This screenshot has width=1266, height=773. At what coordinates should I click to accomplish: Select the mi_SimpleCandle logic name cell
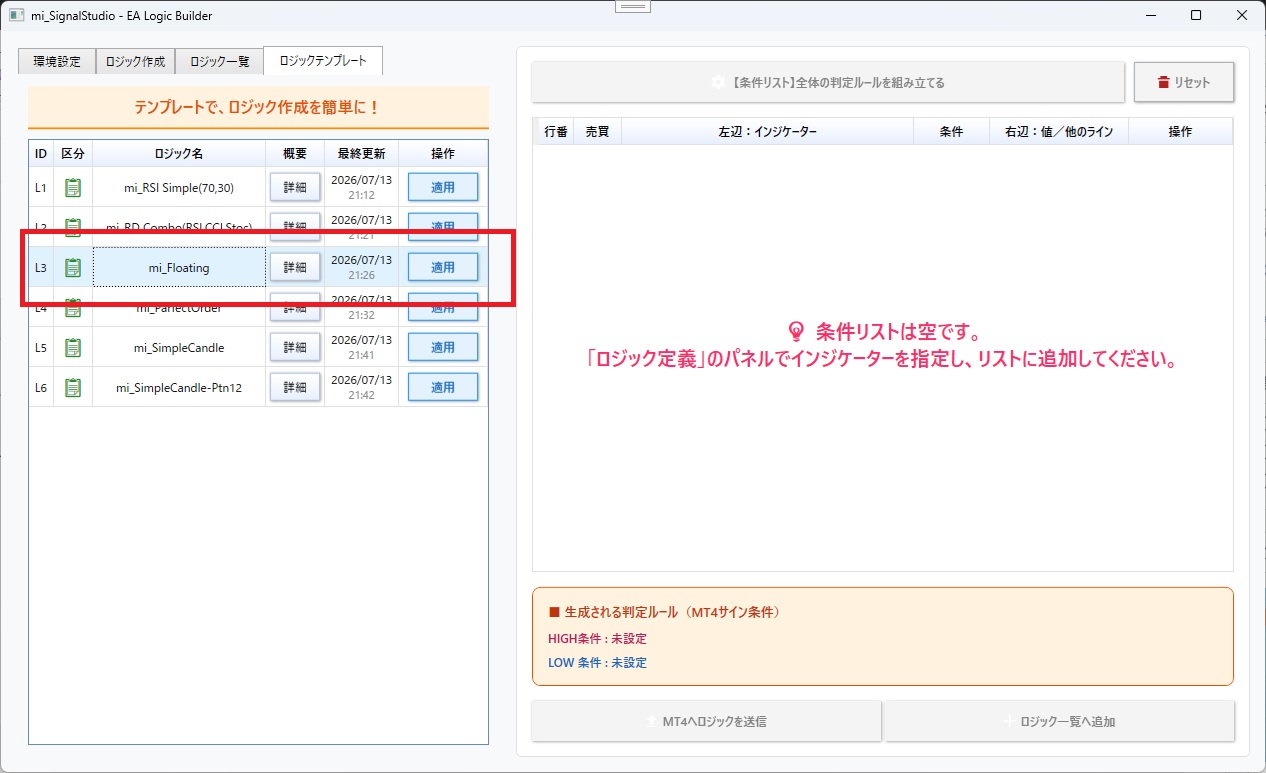[179, 347]
